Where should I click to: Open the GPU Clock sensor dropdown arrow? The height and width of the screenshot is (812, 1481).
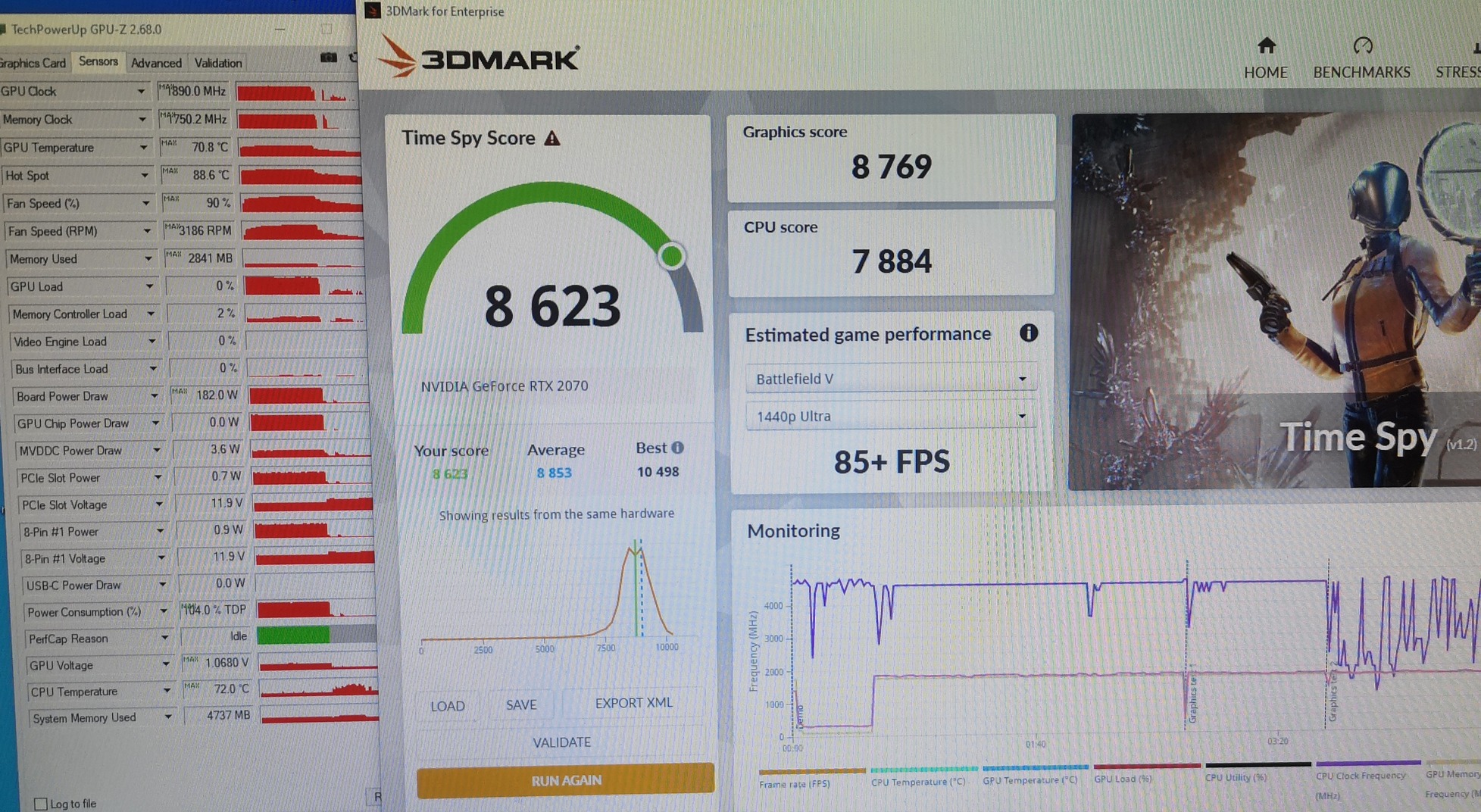pyautogui.click(x=141, y=92)
